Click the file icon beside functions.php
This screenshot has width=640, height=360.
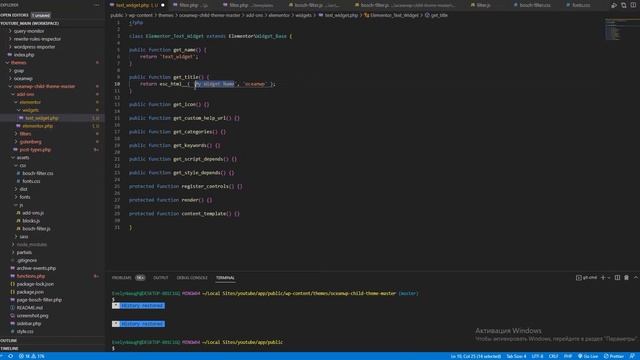tap(13, 276)
